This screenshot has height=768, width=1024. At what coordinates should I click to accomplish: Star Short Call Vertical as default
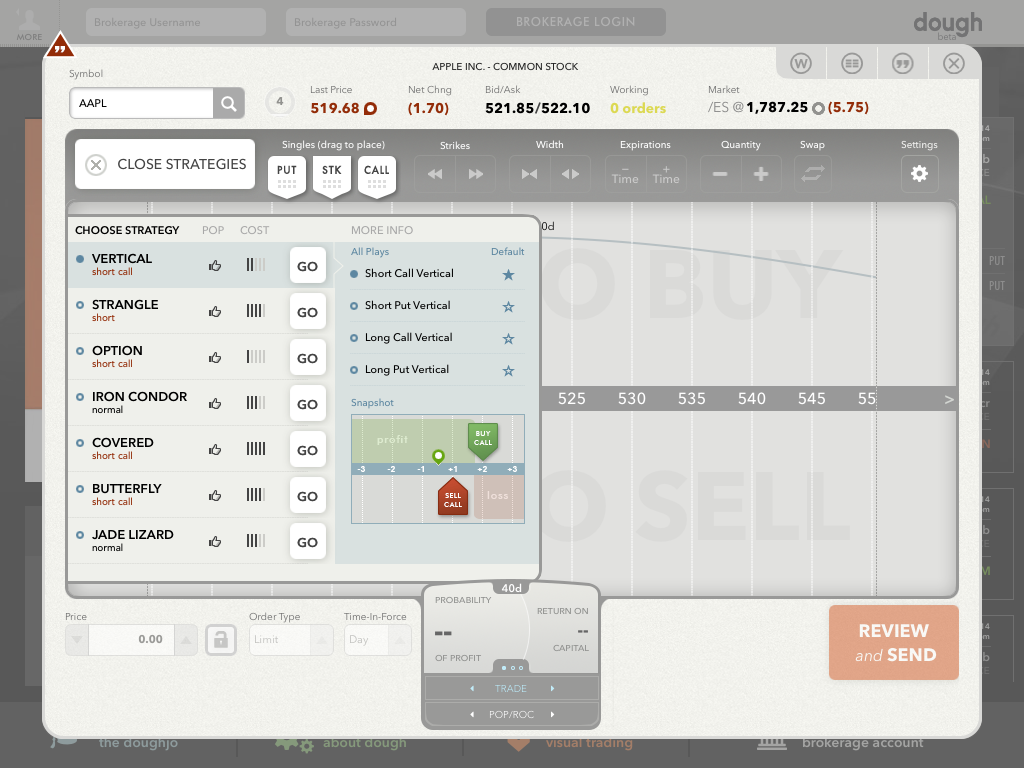coord(508,275)
